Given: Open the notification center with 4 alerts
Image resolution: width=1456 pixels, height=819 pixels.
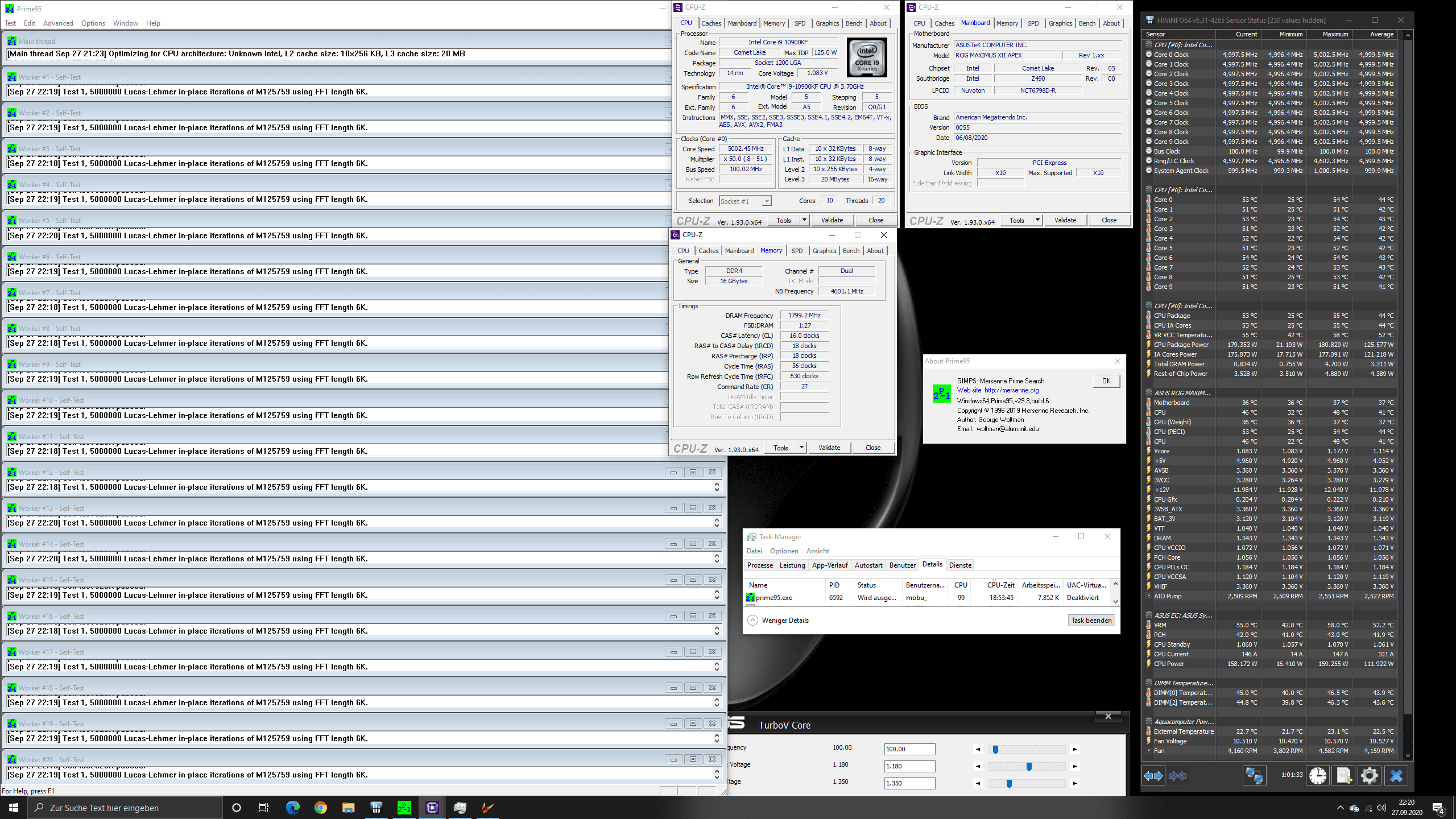Looking at the screenshot, I should 1439,808.
